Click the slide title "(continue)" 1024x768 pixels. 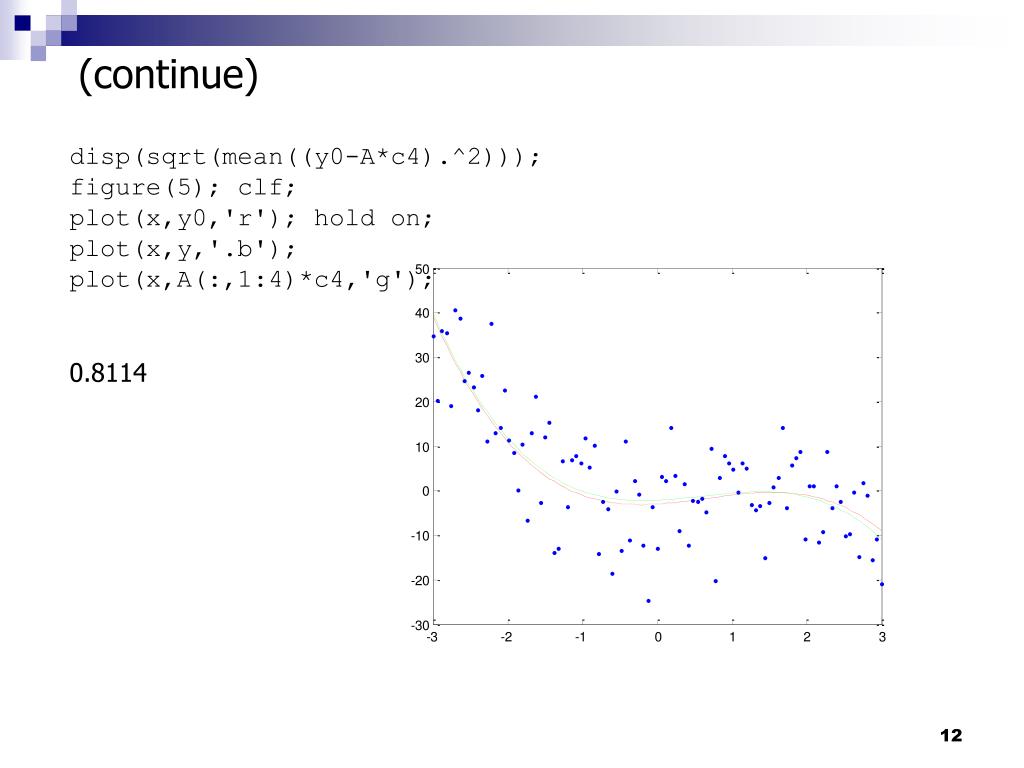click(168, 74)
